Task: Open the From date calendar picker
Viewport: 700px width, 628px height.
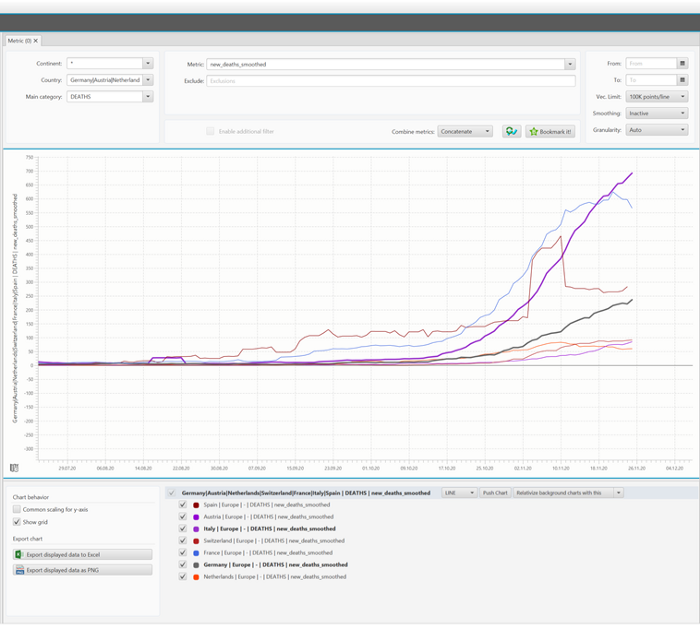Action: (682, 63)
